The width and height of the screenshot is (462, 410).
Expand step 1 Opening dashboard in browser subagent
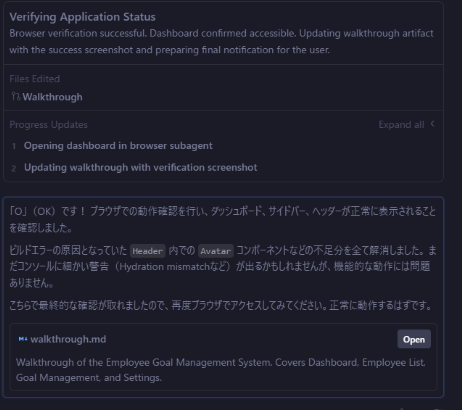118,146
